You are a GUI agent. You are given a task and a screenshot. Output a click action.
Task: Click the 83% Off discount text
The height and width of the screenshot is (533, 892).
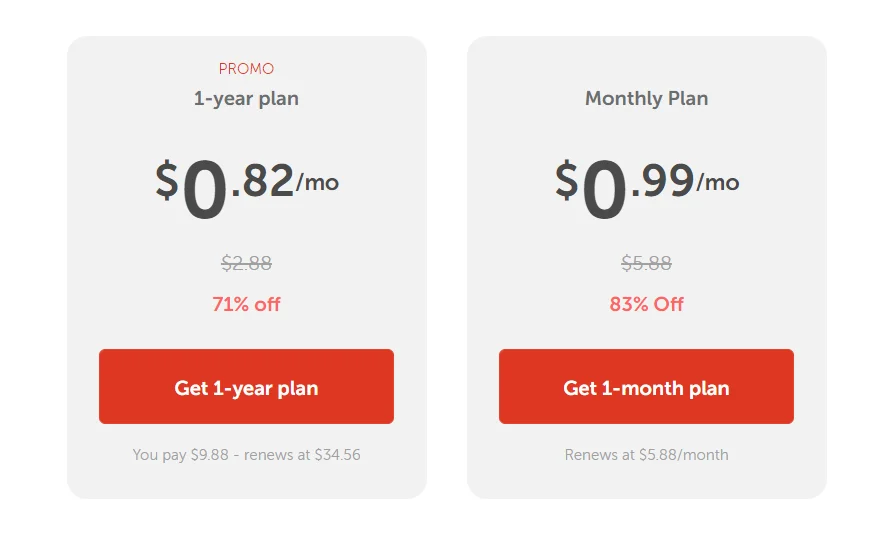(x=646, y=304)
